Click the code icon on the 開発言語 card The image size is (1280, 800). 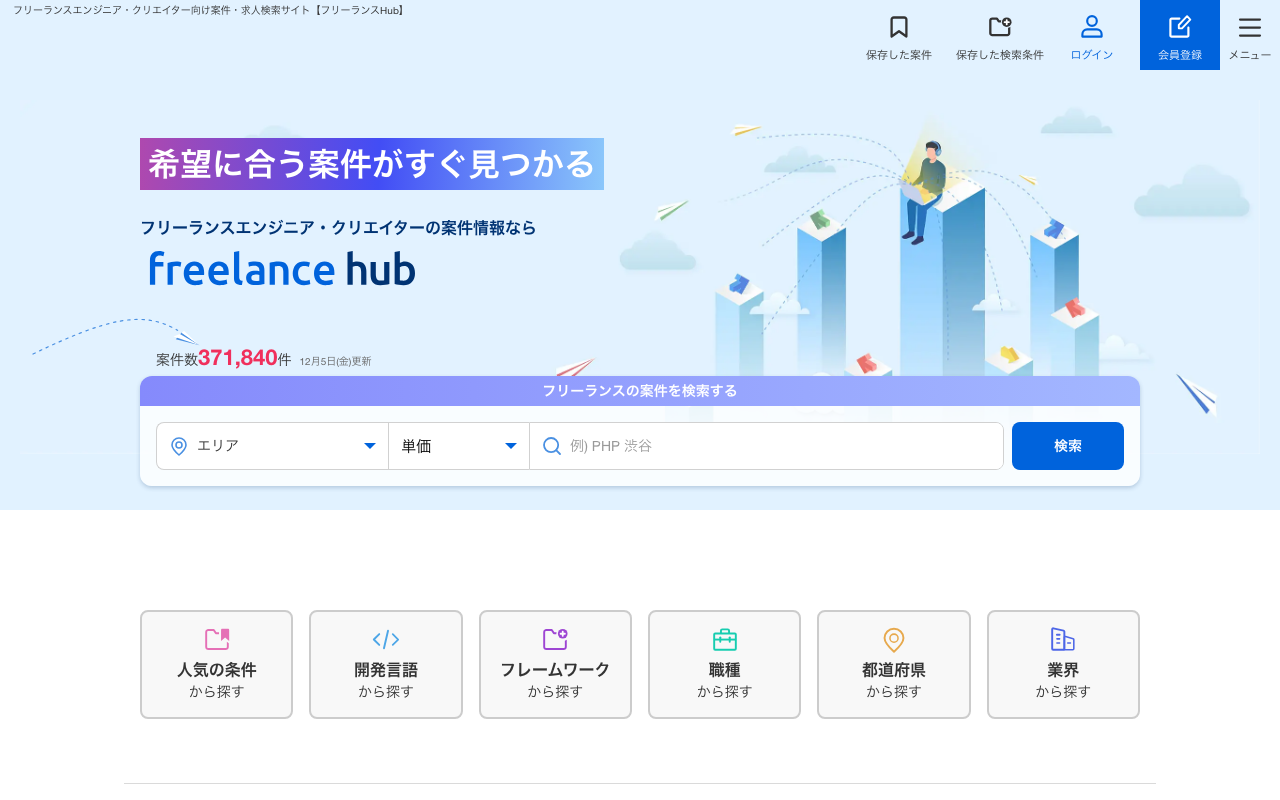coord(385,639)
